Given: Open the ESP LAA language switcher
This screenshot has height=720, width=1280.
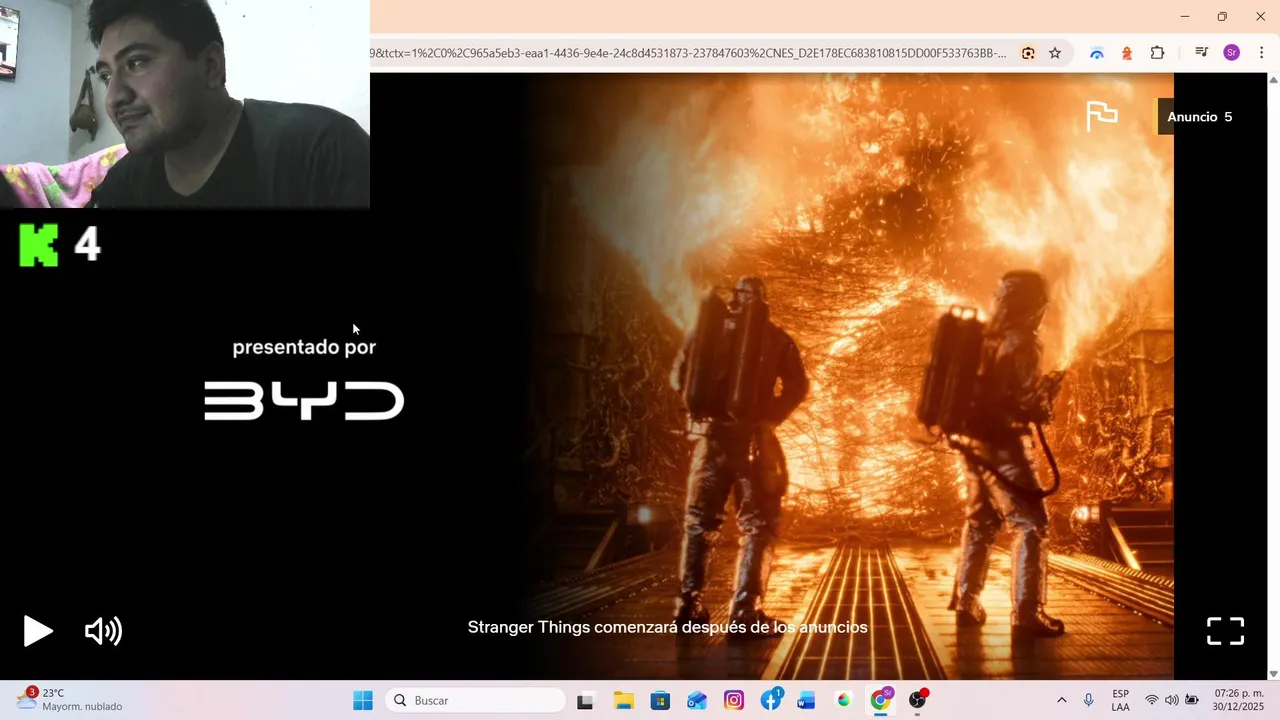Looking at the screenshot, I should pyautogui.click(x=1121, y=700).
